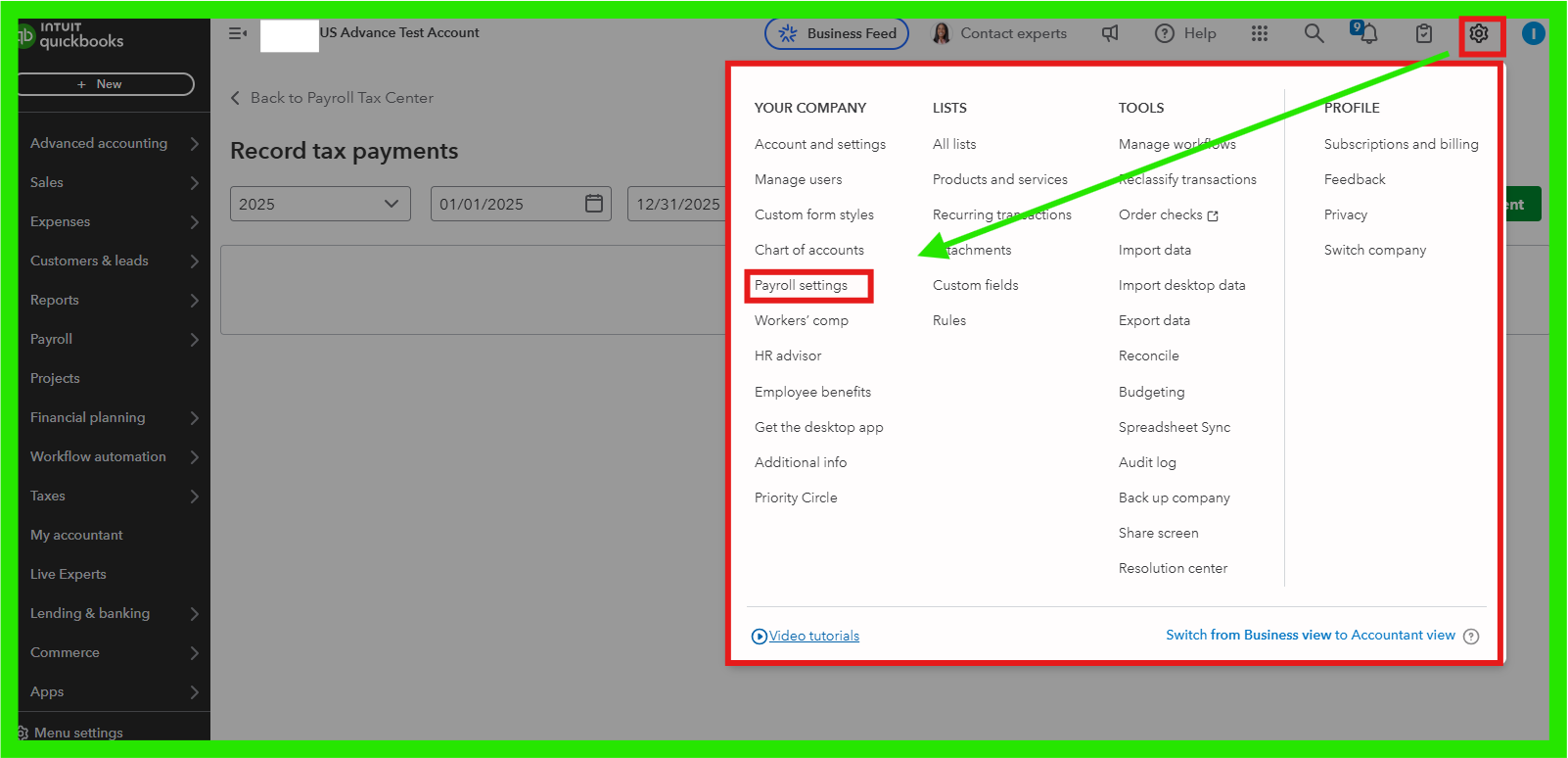Expand Expenses sidebar submenu
Viewport: 1568px width, 758px height.
[194, 221]
